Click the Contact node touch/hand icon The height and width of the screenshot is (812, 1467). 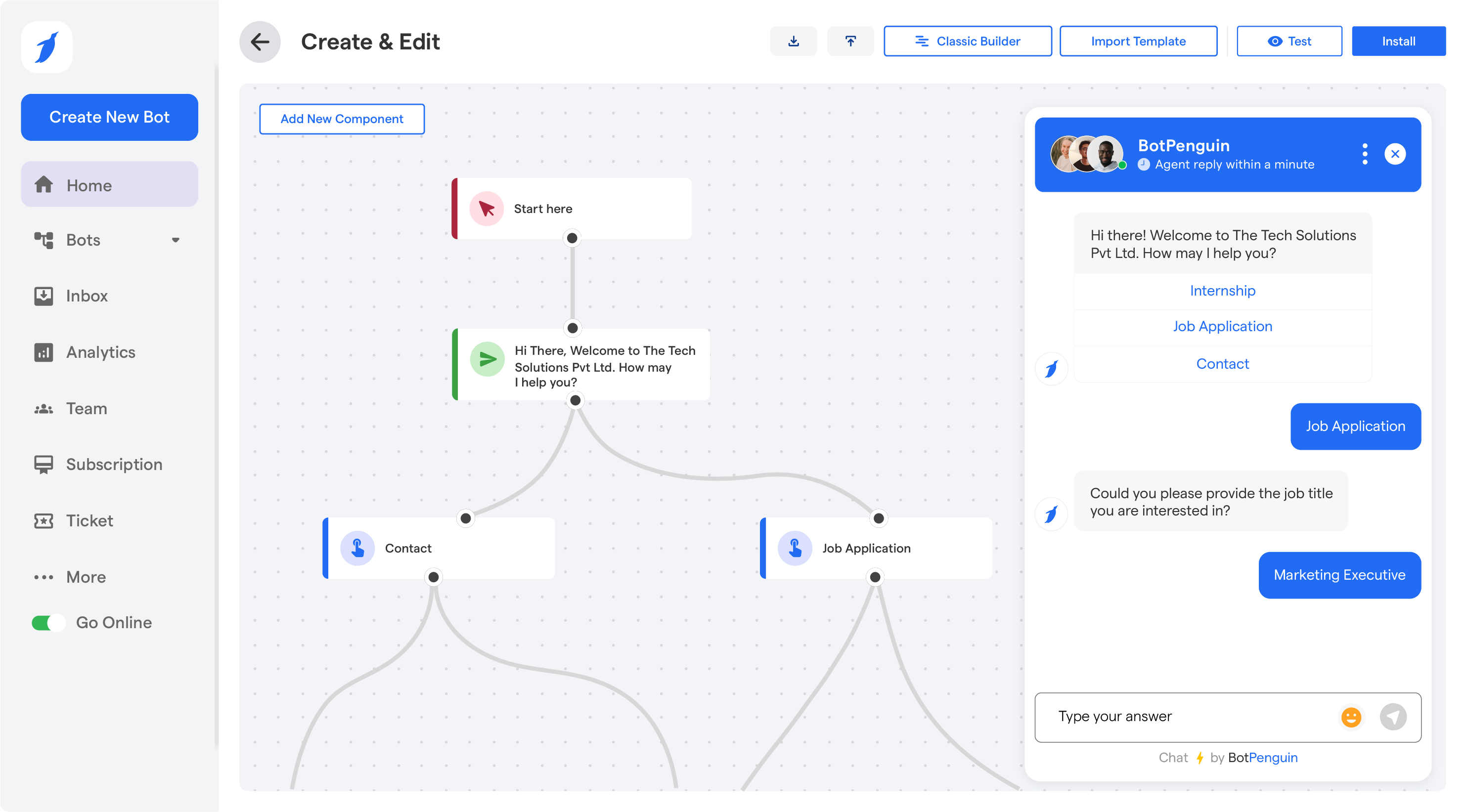(x=357, y=548)
